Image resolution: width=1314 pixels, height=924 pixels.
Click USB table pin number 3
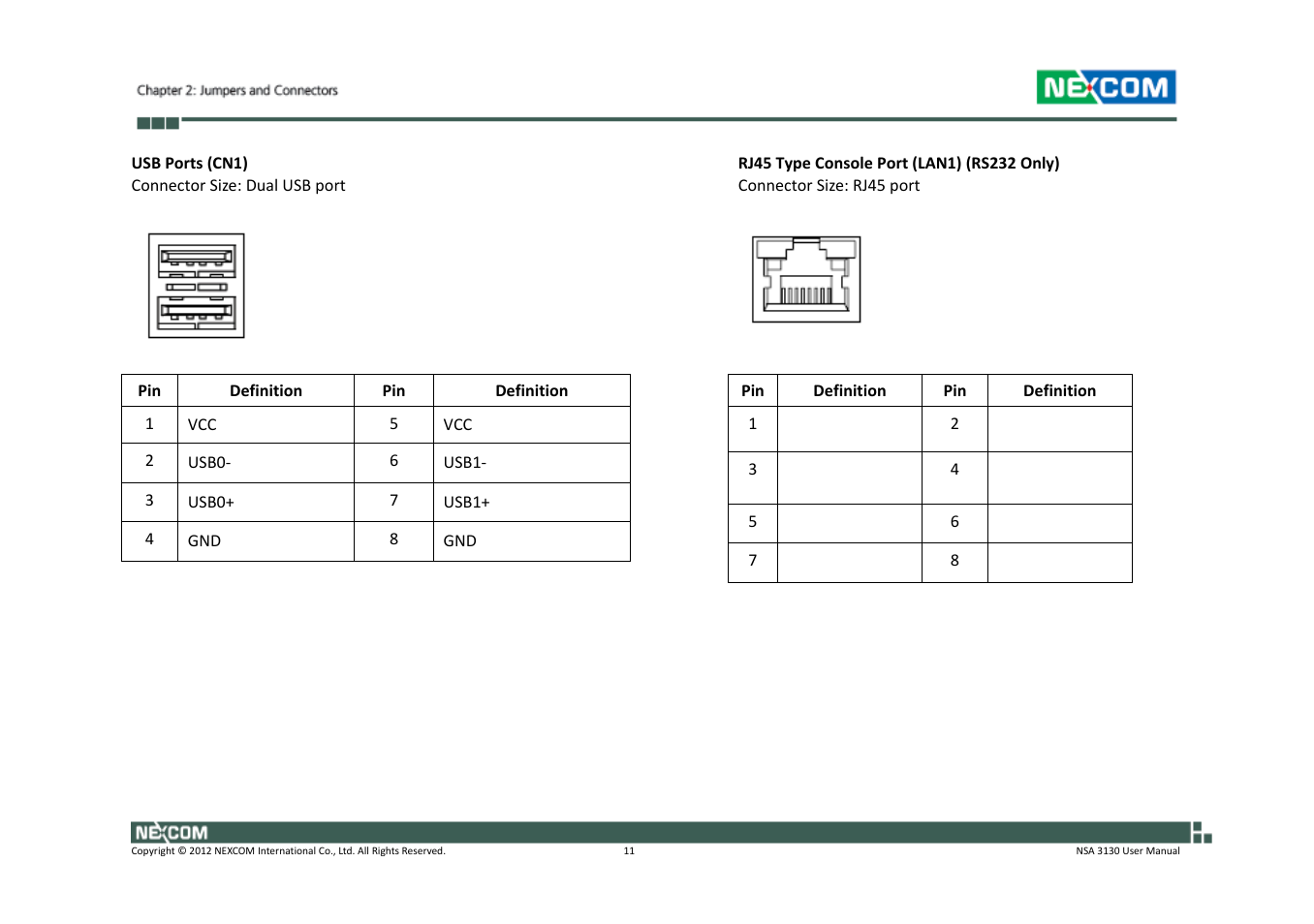pyautogui.click(x=149, y=501)
